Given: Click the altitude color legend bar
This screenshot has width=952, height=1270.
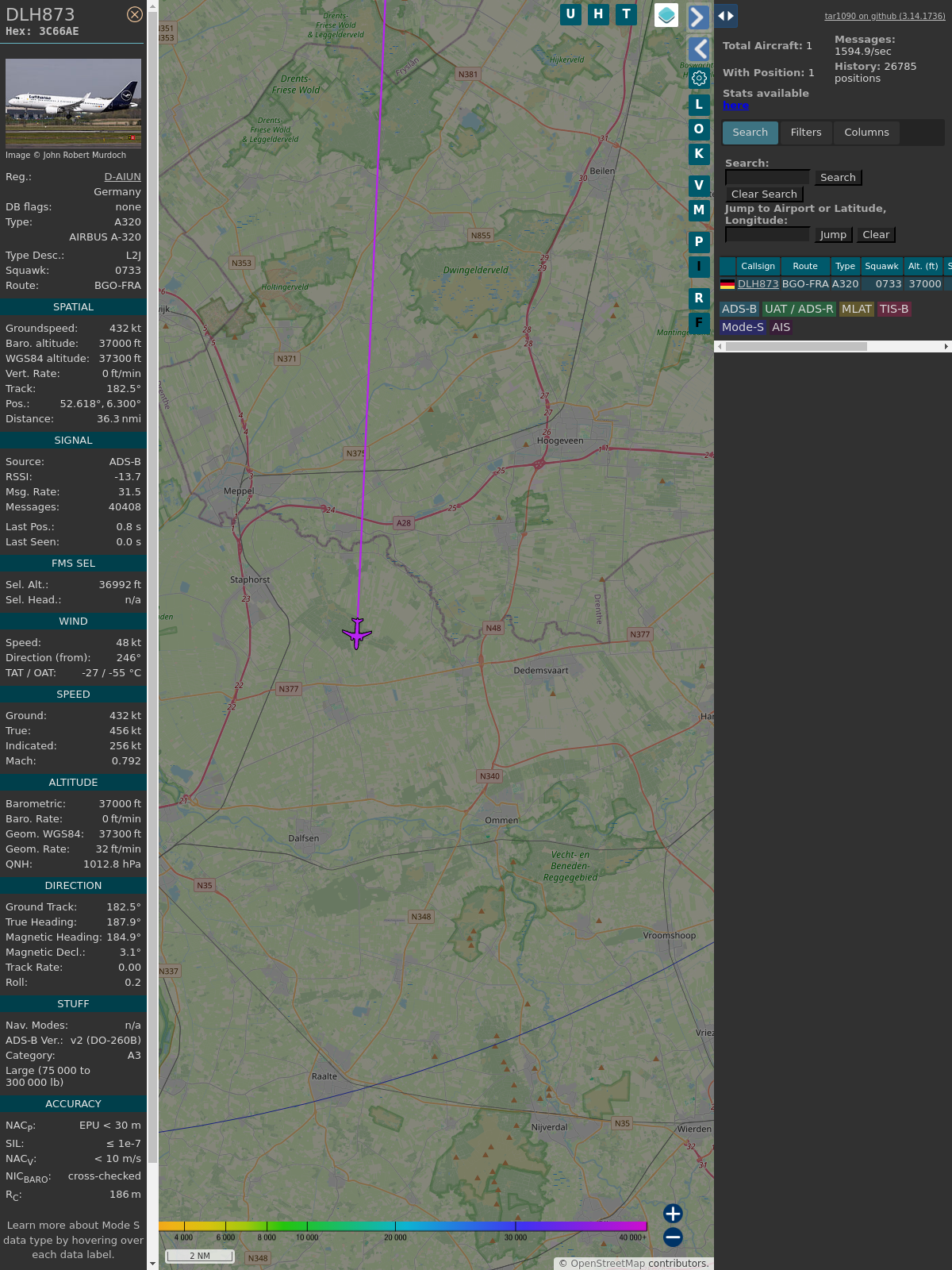Looking at the screenshot, I should (x=403, y=1227).
